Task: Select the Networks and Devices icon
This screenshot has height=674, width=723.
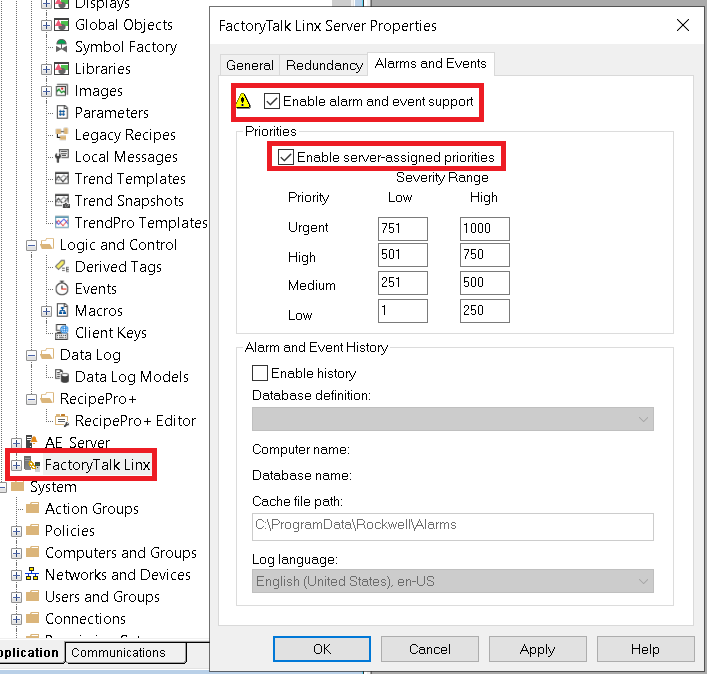Action: click(x=32, y=574)
